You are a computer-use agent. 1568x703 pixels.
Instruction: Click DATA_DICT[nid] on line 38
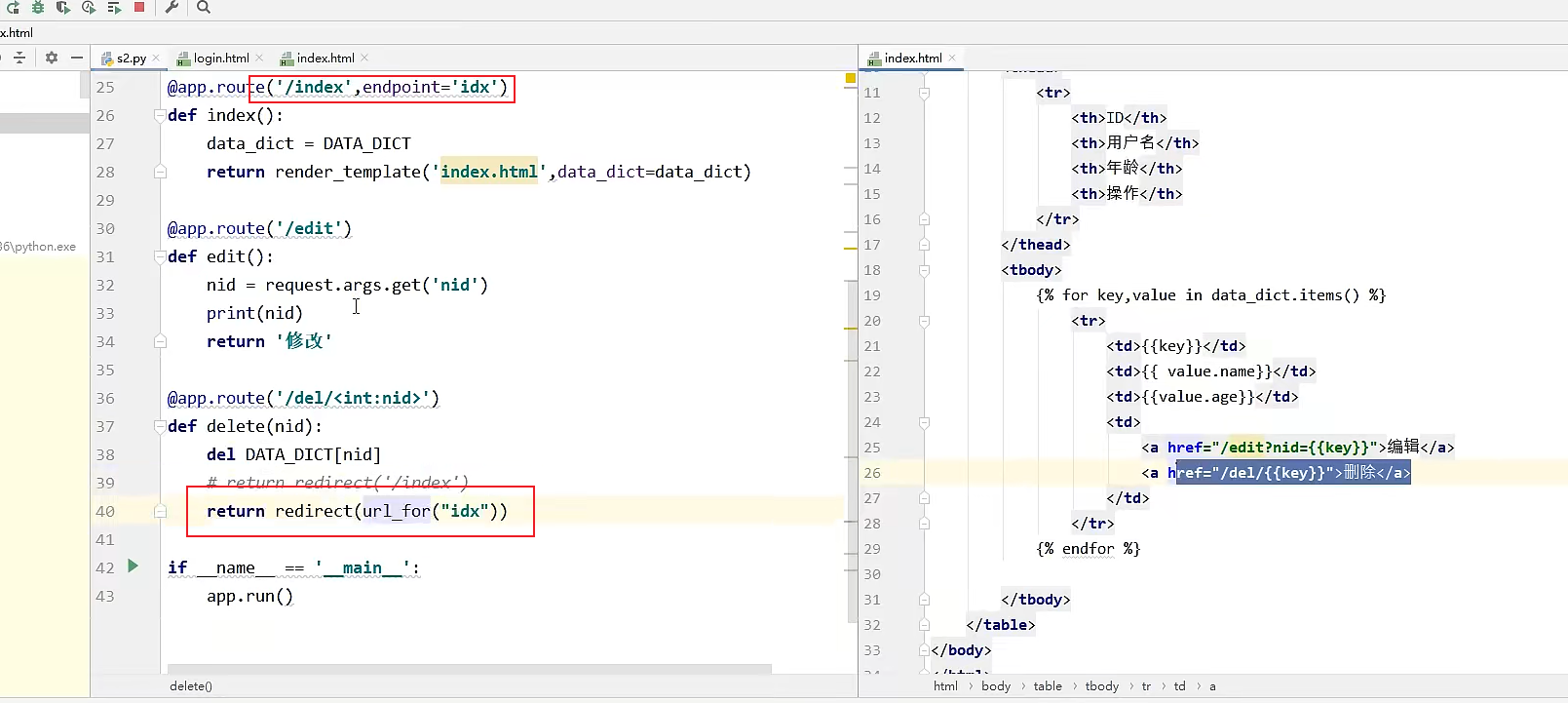313,454
